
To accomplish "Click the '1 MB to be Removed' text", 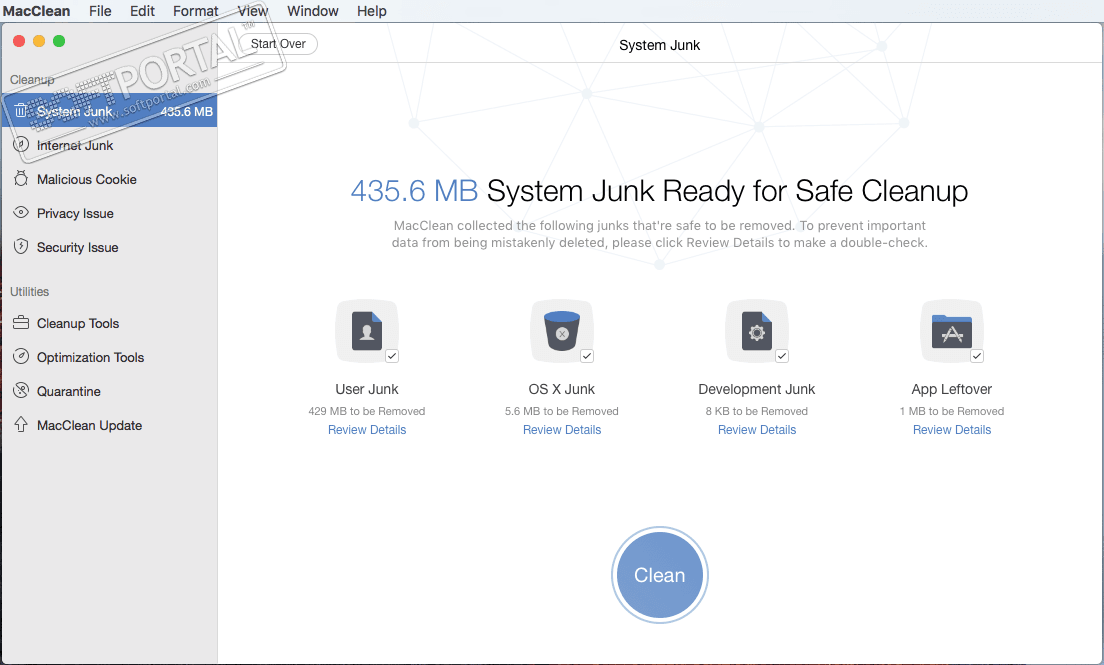I will tap(952, 411).
